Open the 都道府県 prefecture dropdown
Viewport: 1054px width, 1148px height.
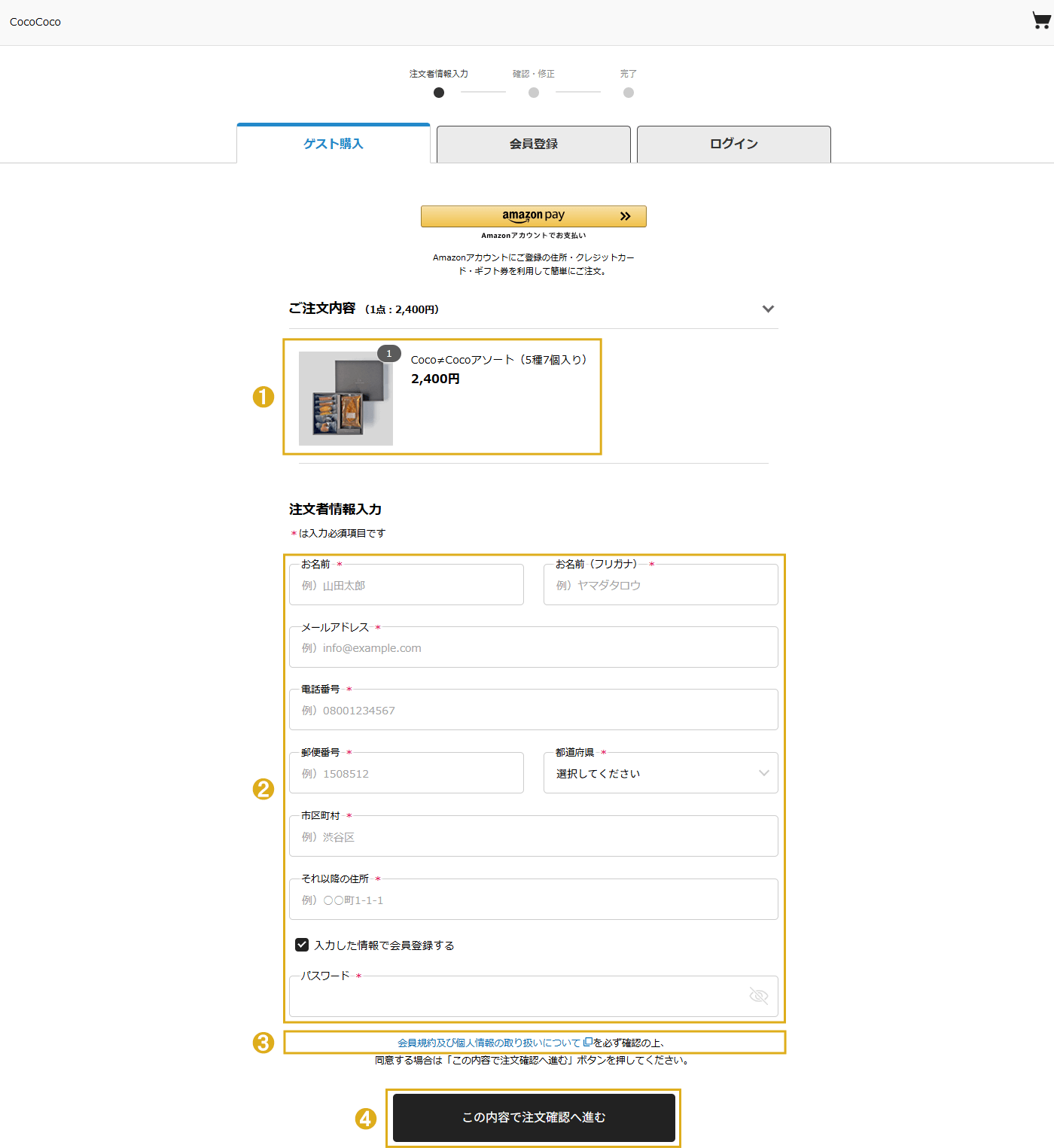pyautogui.click(x=660, y=773)
